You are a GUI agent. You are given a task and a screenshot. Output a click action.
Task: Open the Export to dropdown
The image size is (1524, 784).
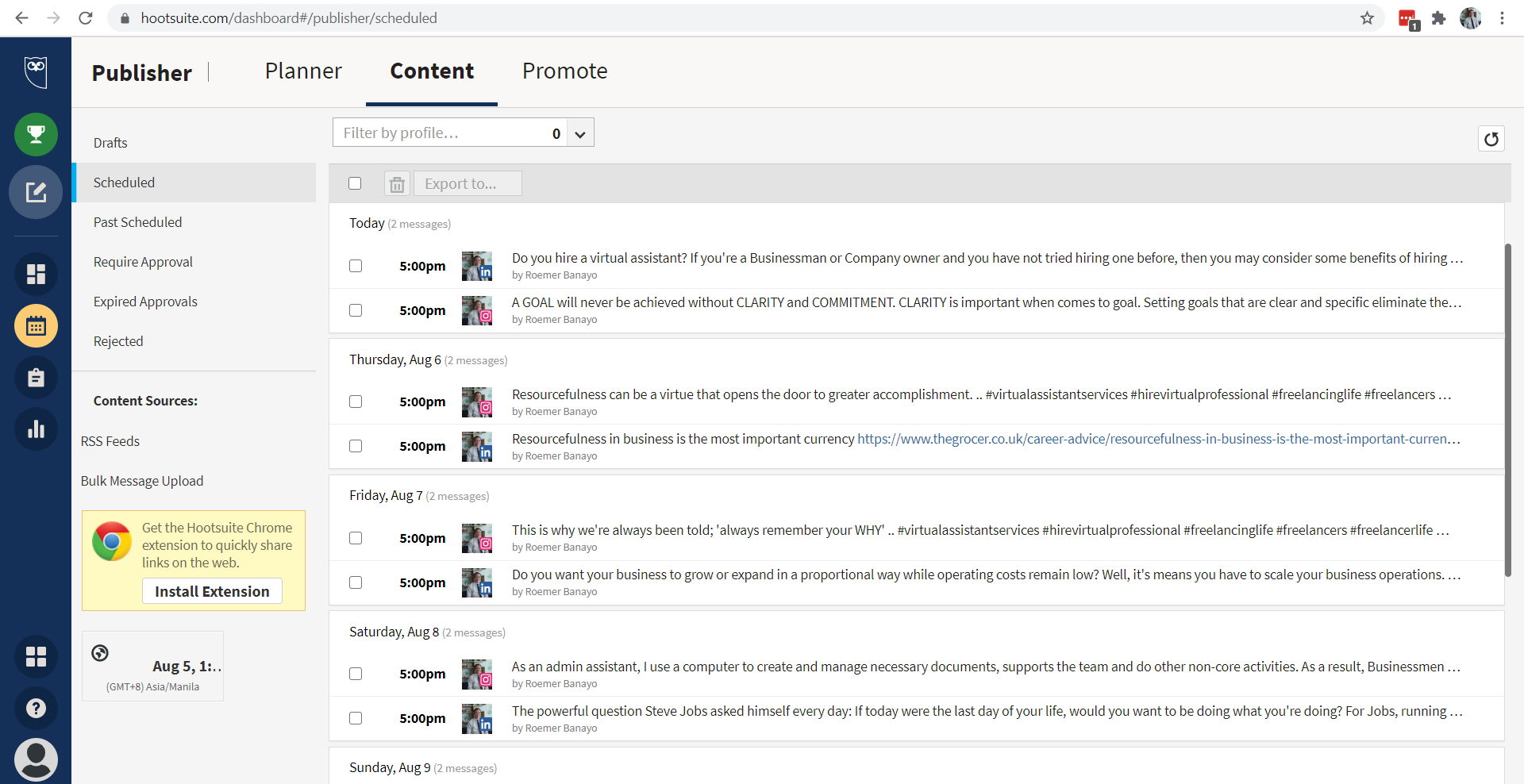(468, 184)
